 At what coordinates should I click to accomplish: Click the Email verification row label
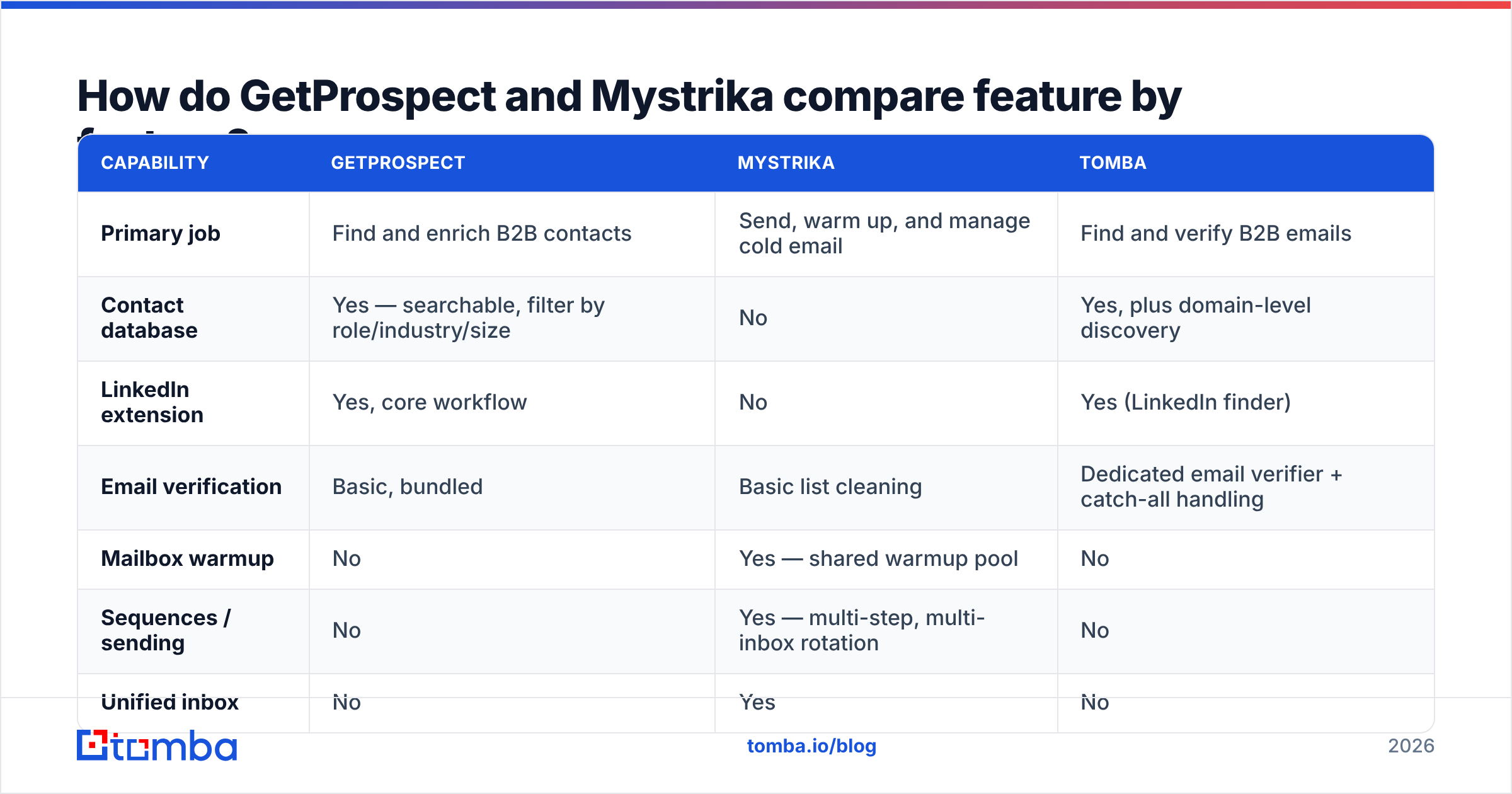click(192, 486)
